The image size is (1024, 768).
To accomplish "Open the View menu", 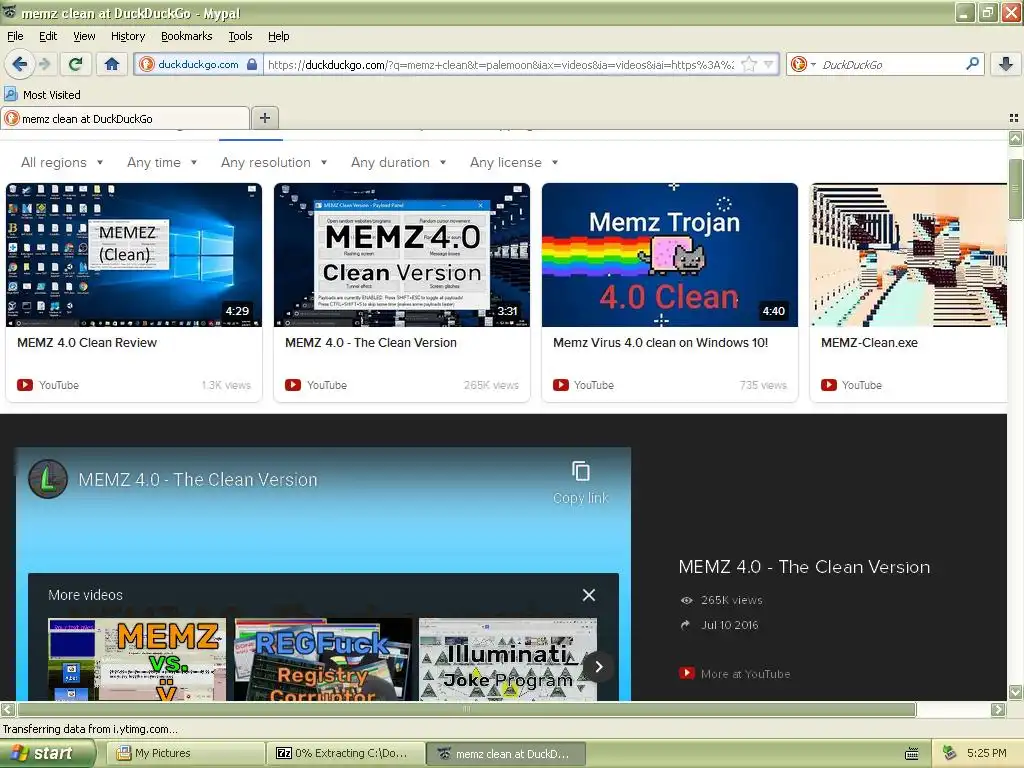I will pyautogui.click(x=84, y=36).
